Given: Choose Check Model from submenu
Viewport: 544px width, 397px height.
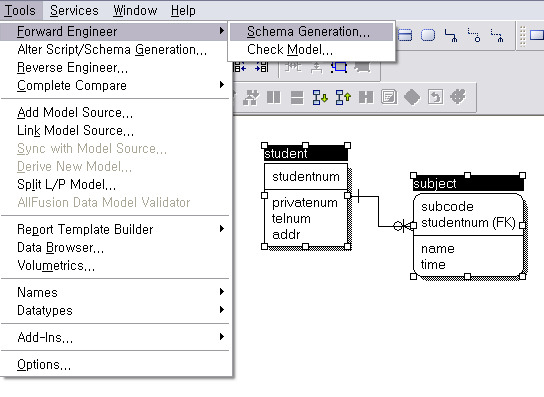Looking at the screenshot, I should pos(311,50).
